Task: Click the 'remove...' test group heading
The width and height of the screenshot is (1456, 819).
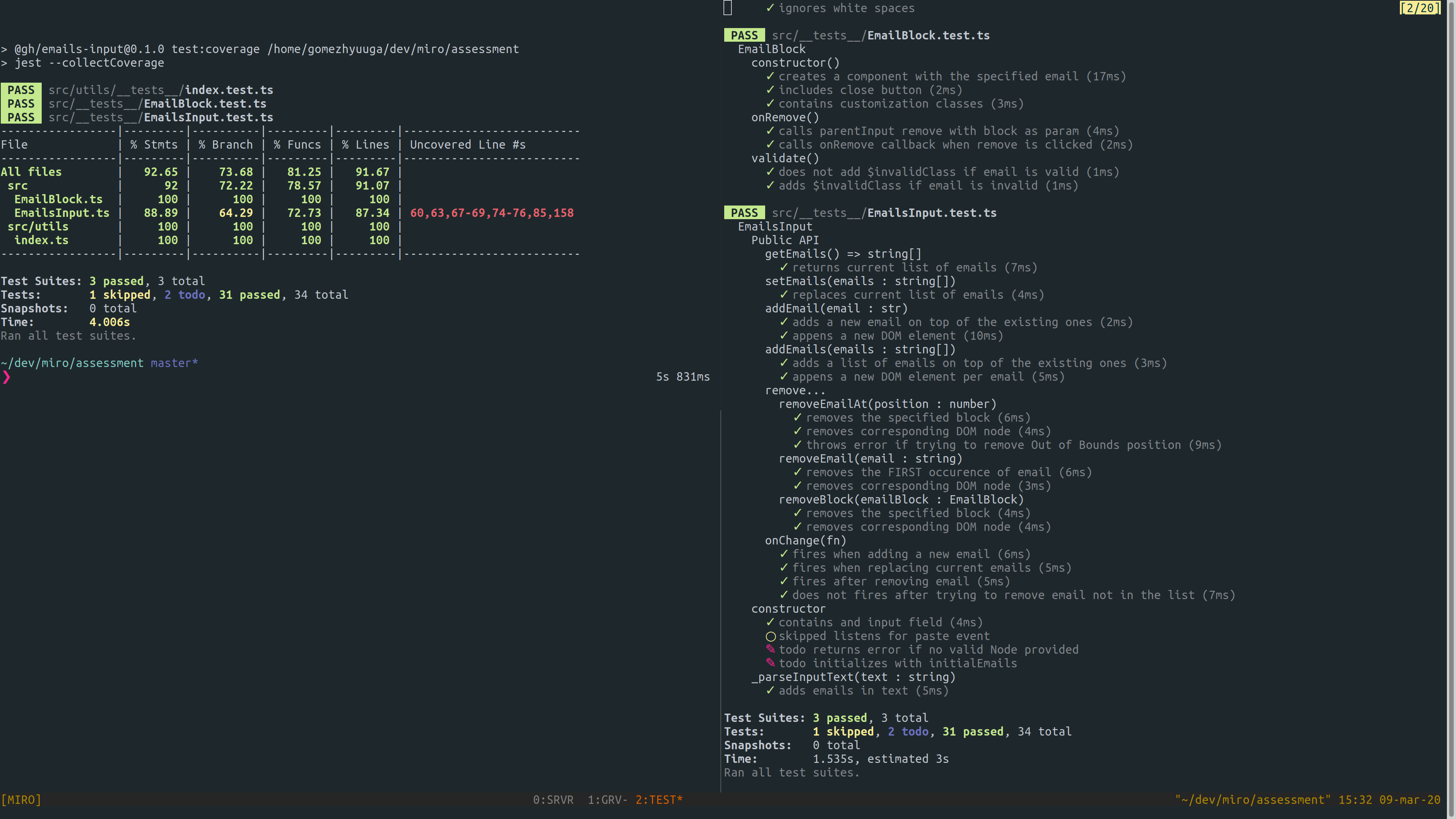Action: pos(795,391)
